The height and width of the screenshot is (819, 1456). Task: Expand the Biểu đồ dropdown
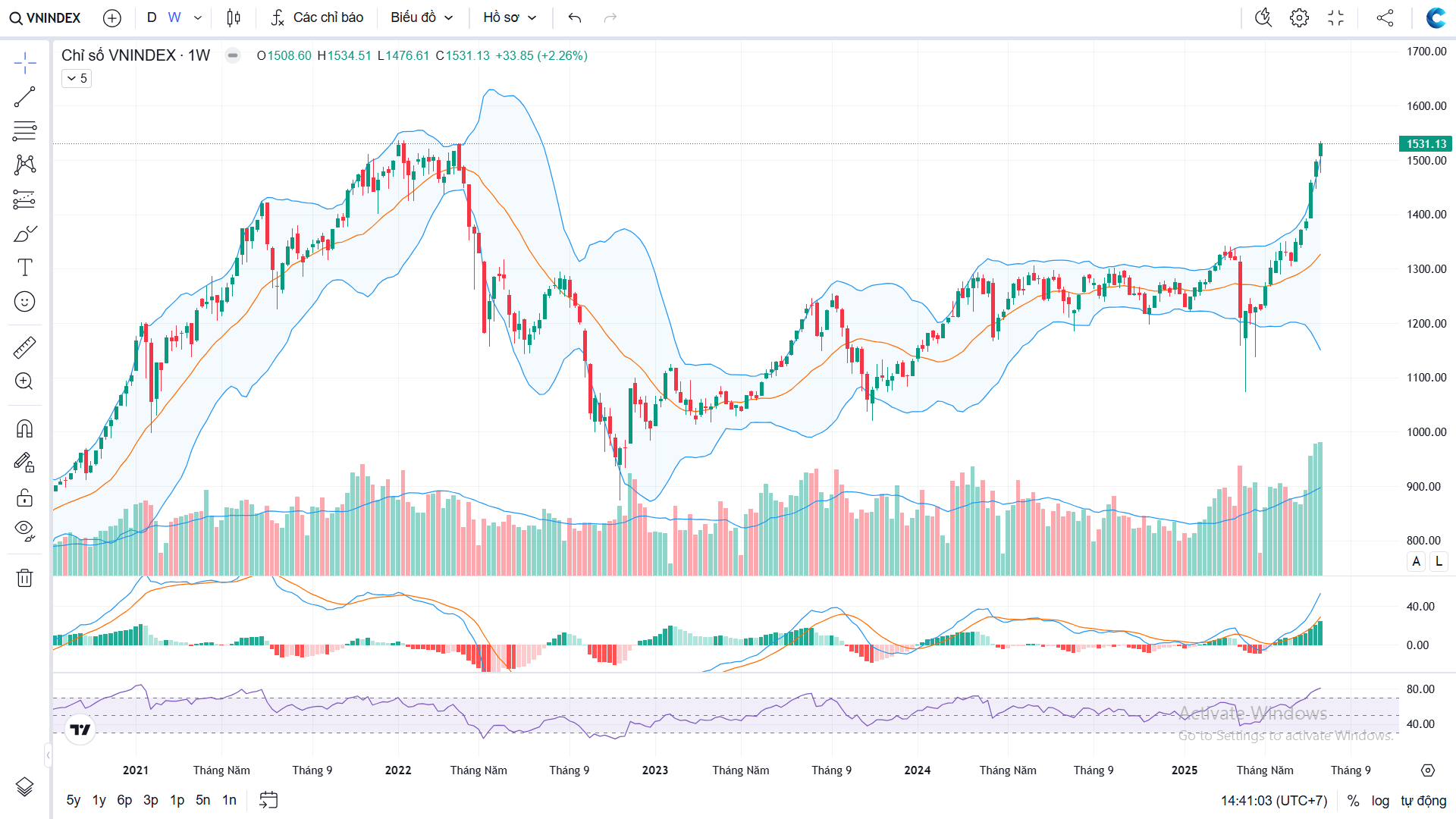click(422, 17)
